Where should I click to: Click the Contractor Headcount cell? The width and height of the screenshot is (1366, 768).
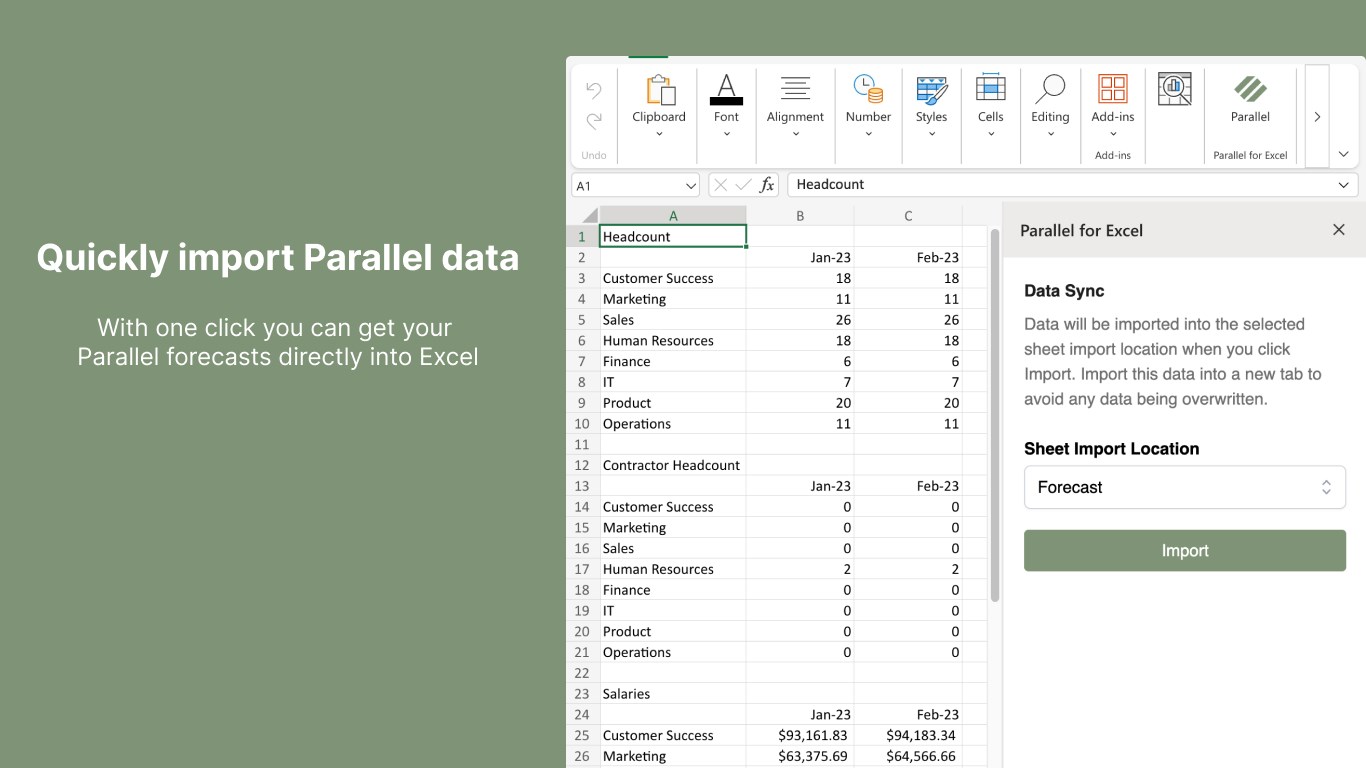673,465
